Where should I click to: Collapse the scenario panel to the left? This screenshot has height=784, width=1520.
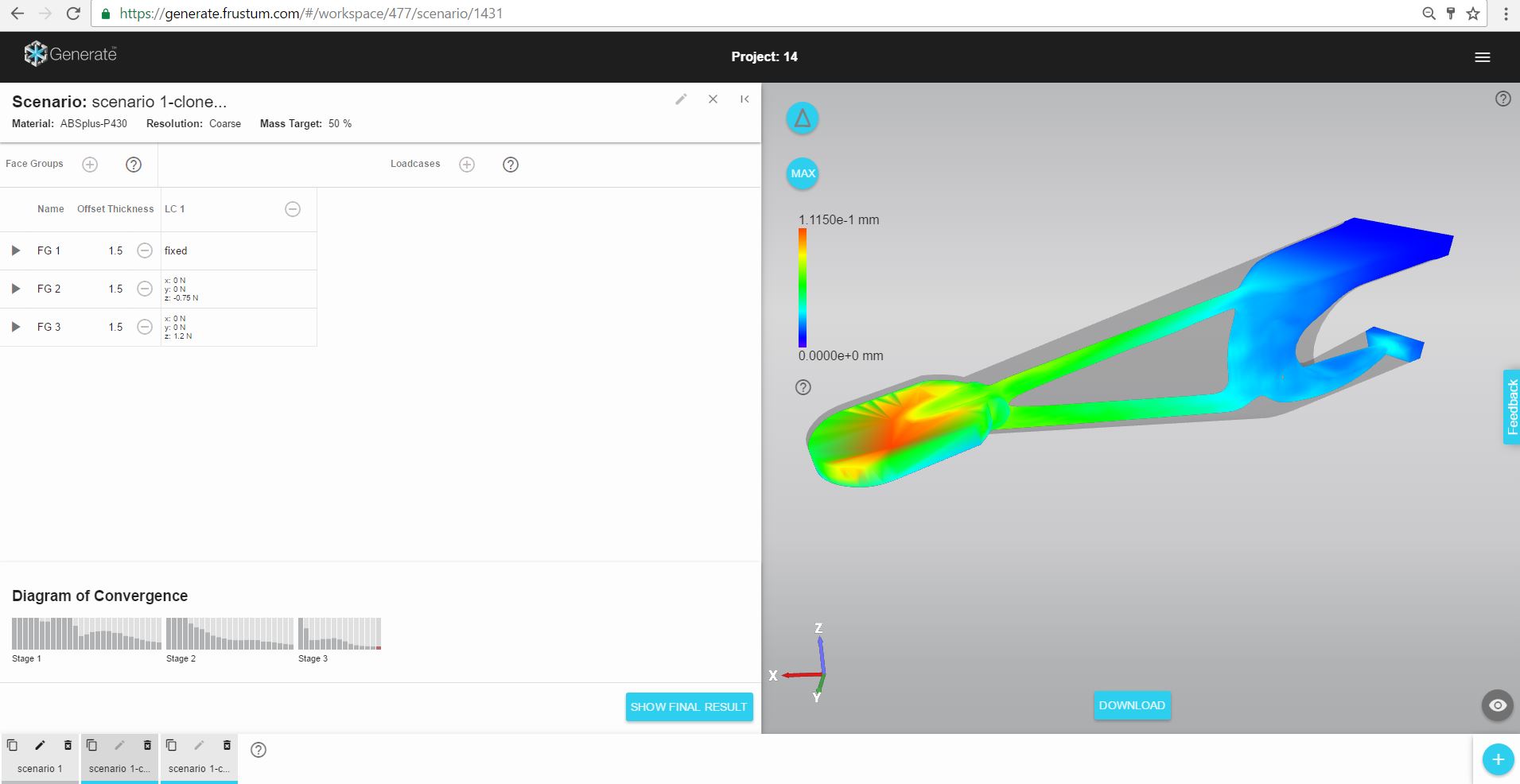coord(744,99)
